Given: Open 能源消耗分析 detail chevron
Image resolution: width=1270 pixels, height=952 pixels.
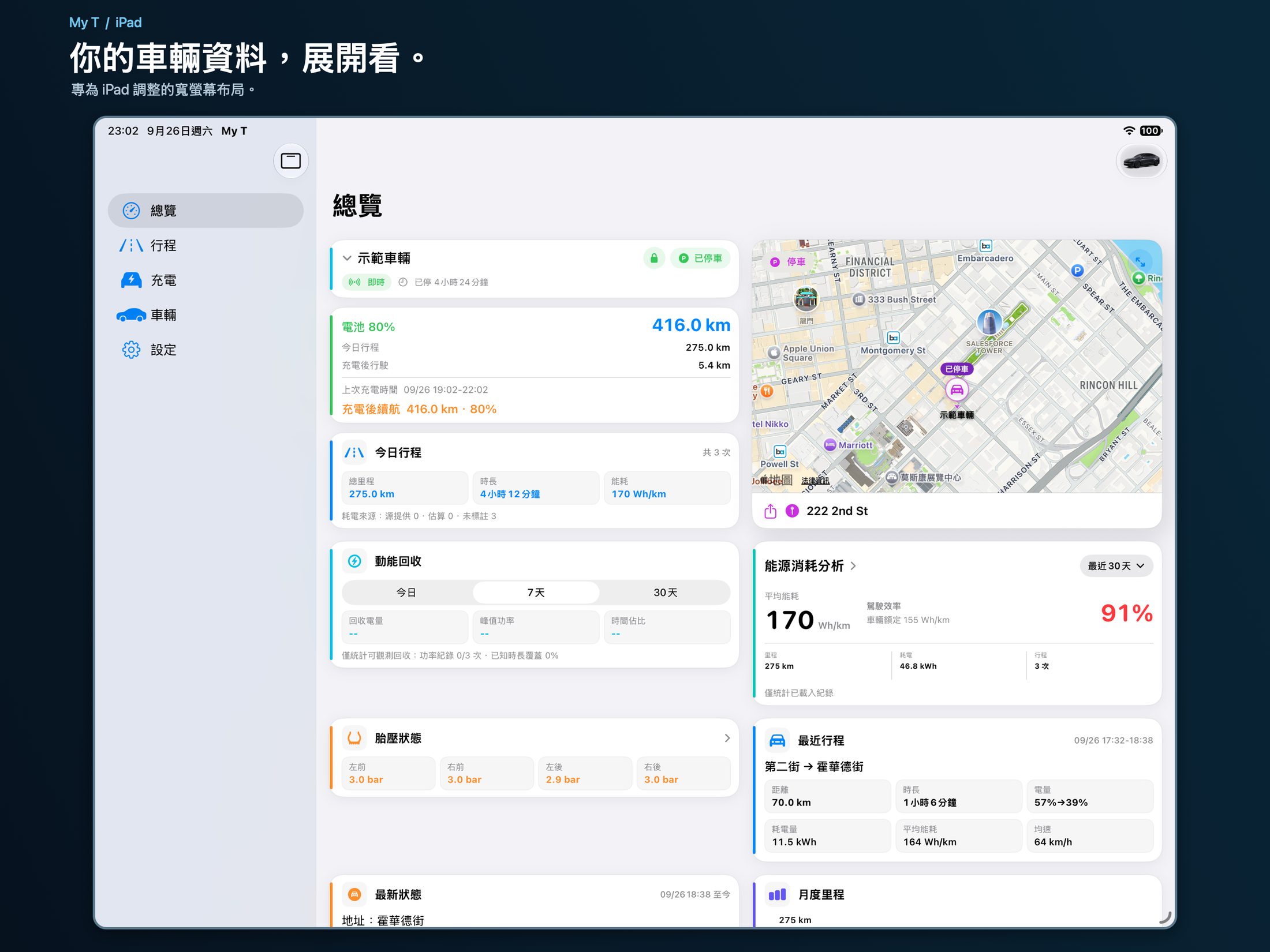Looking at the screenshot, I should [x=853, y=566].
